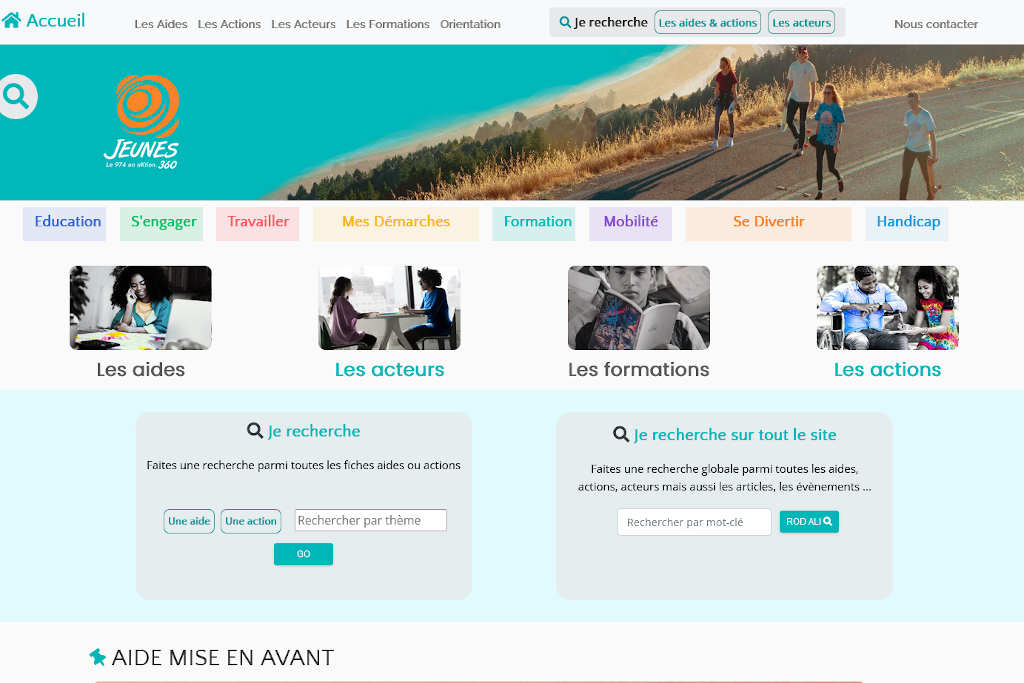The height and width of the screenshot is (683, 1024).
Task: Select the Une aide filter
Action: tap(188, 521)
